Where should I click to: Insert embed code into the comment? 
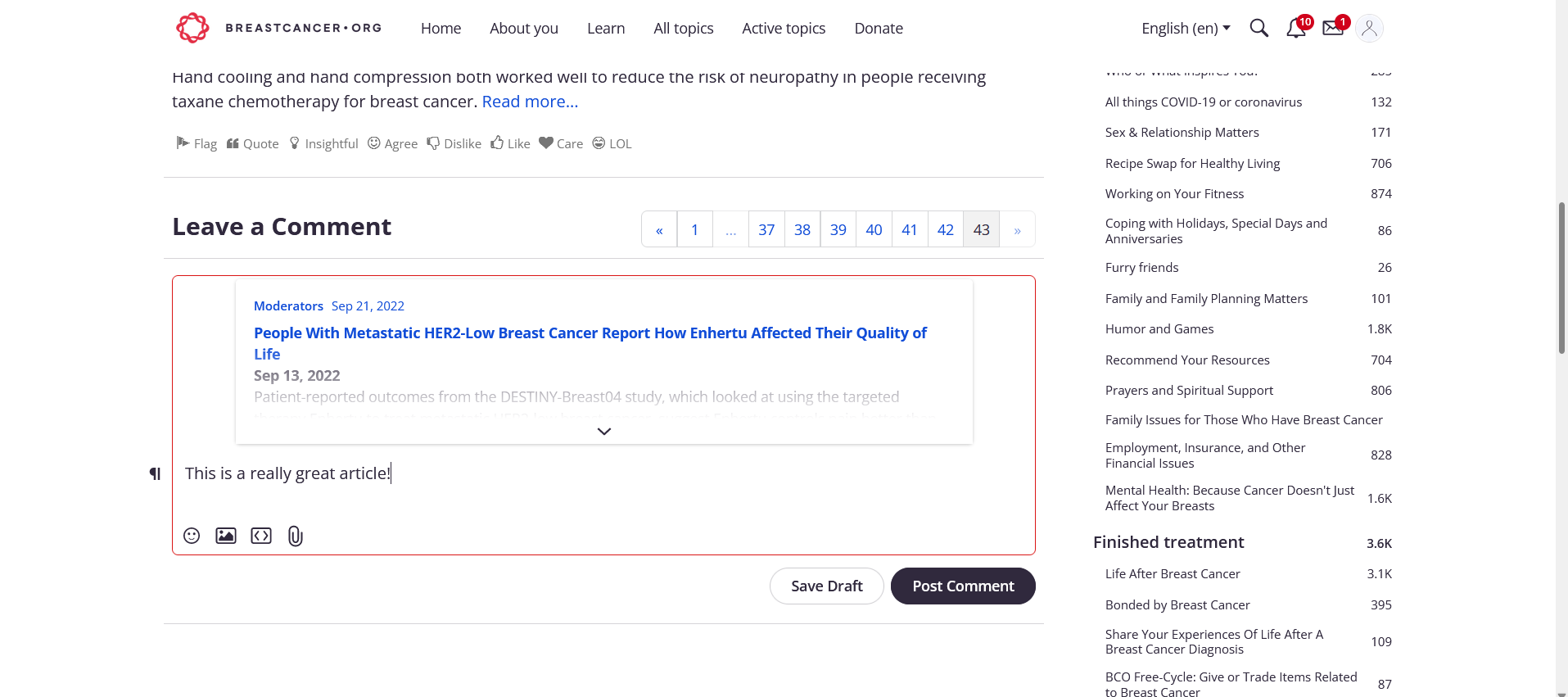(x=261, y=536)
